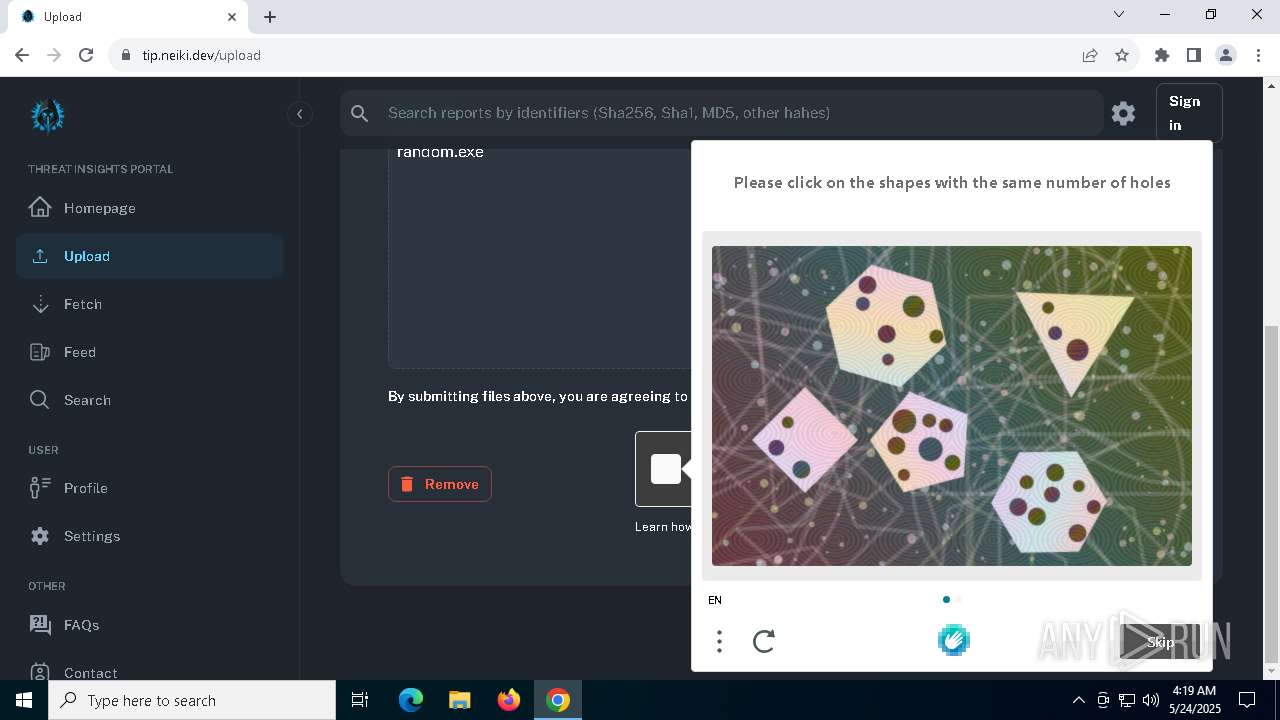Viewport: 1280px width, 720px height.
Task: Share this page icon
Action: [1090, 55]
